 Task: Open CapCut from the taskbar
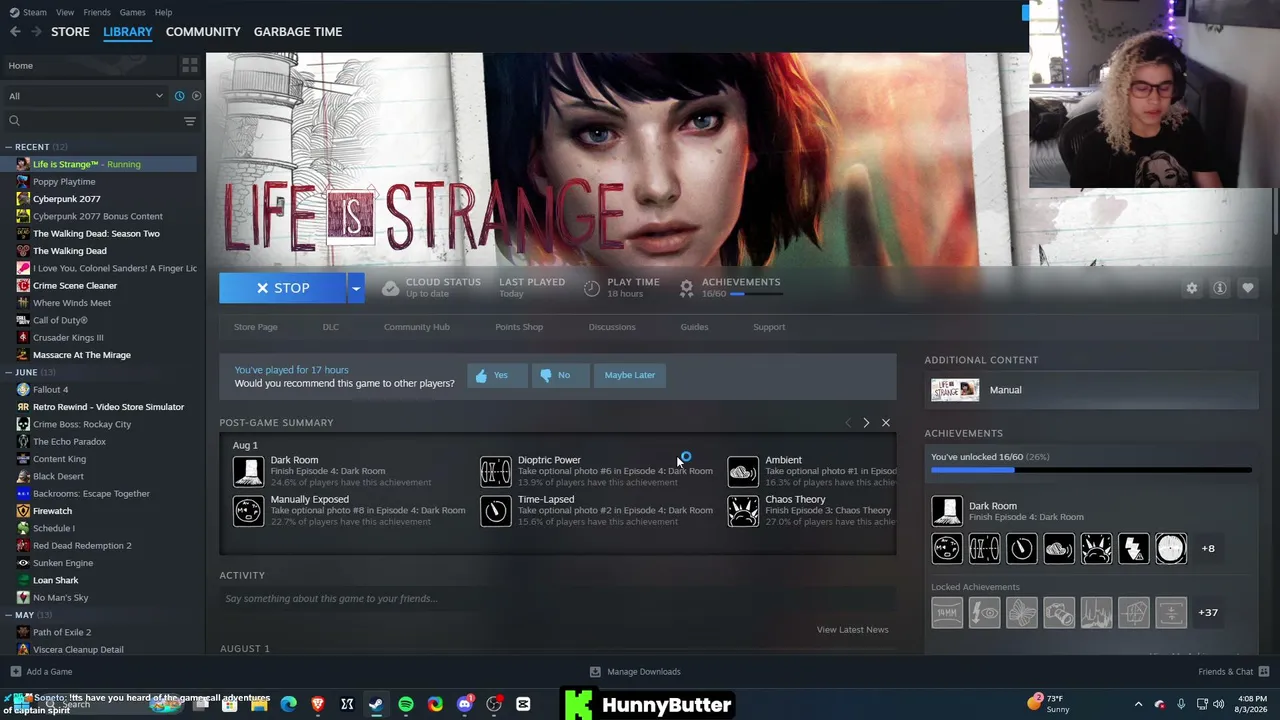[x=523, y=705]
